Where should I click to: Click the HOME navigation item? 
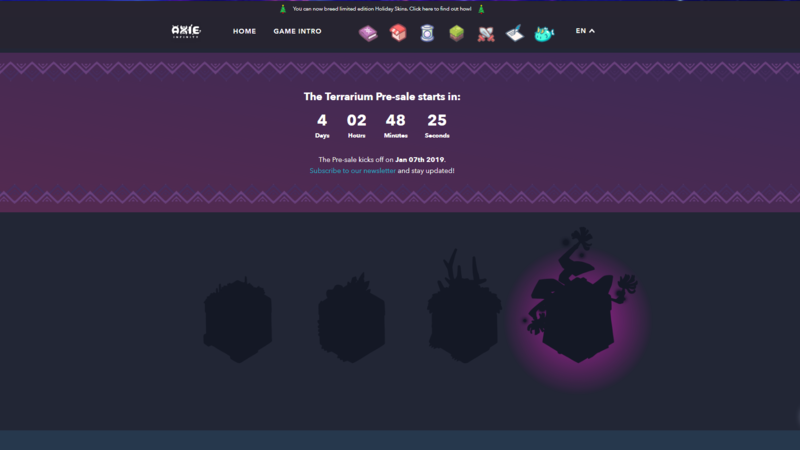tap(244, 31)
